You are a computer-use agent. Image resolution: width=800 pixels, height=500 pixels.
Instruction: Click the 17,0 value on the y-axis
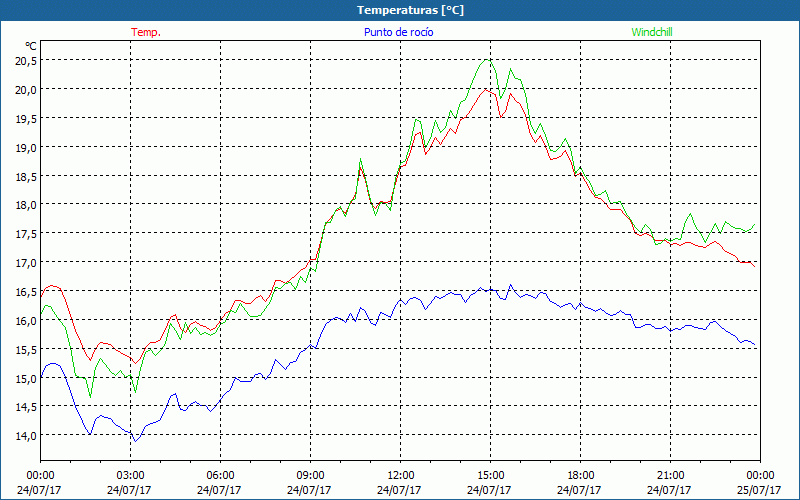tap(26, 262)
